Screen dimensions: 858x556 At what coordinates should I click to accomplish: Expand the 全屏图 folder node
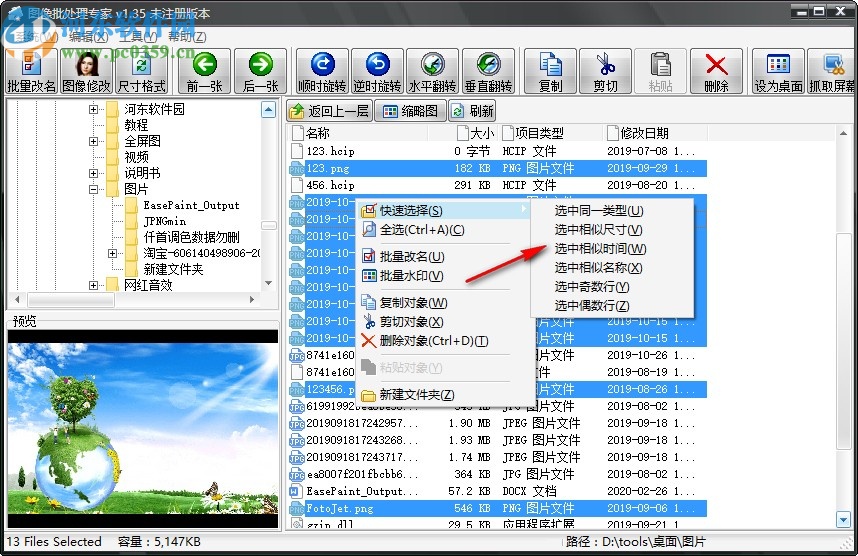pos(93,141)
